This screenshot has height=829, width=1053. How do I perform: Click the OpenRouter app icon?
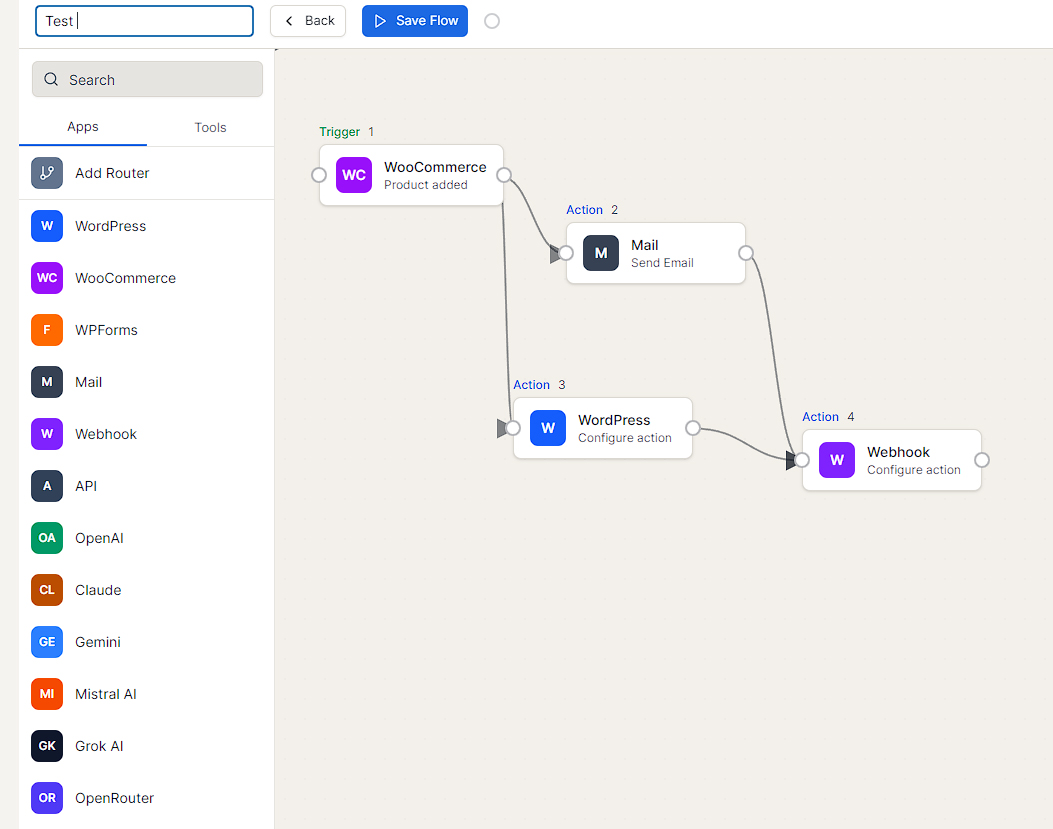tap(47, 798)
